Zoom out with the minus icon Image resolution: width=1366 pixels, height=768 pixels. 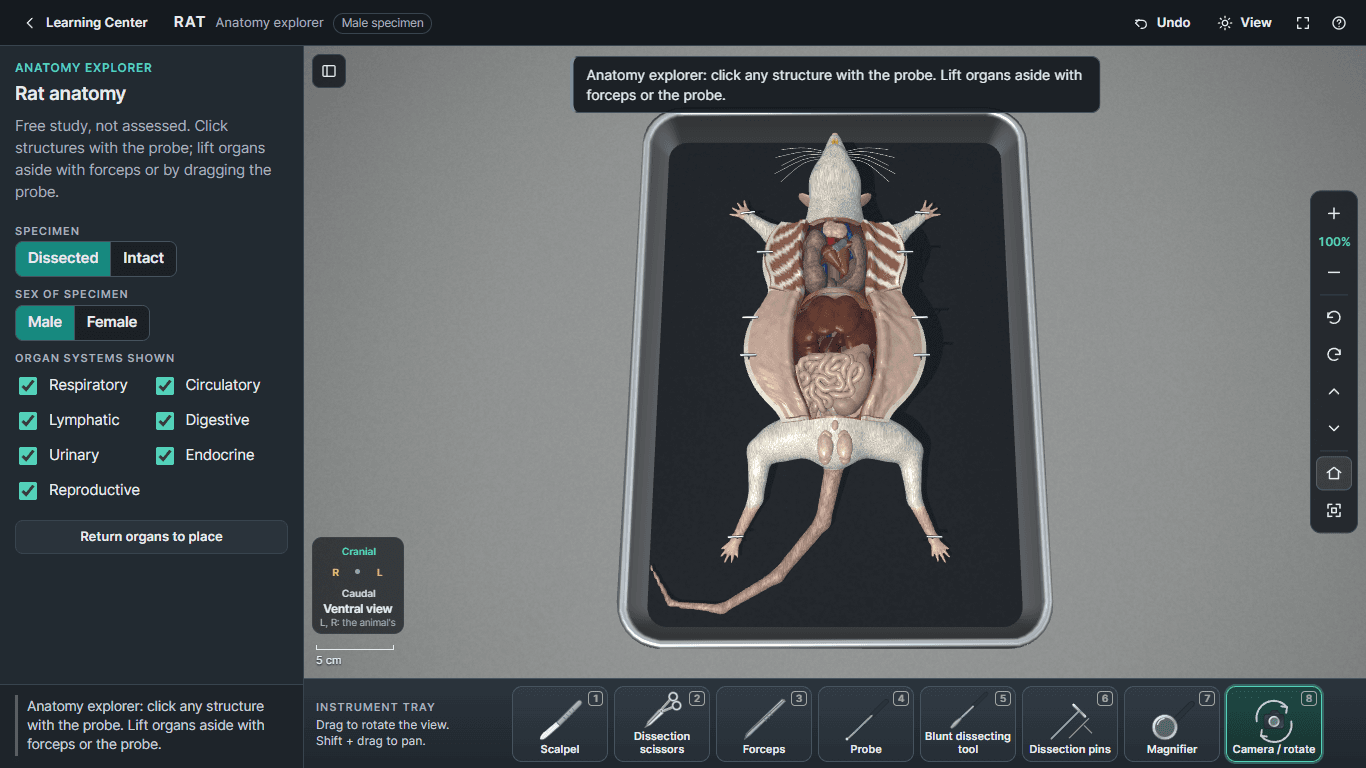(x=1334, y=273)
